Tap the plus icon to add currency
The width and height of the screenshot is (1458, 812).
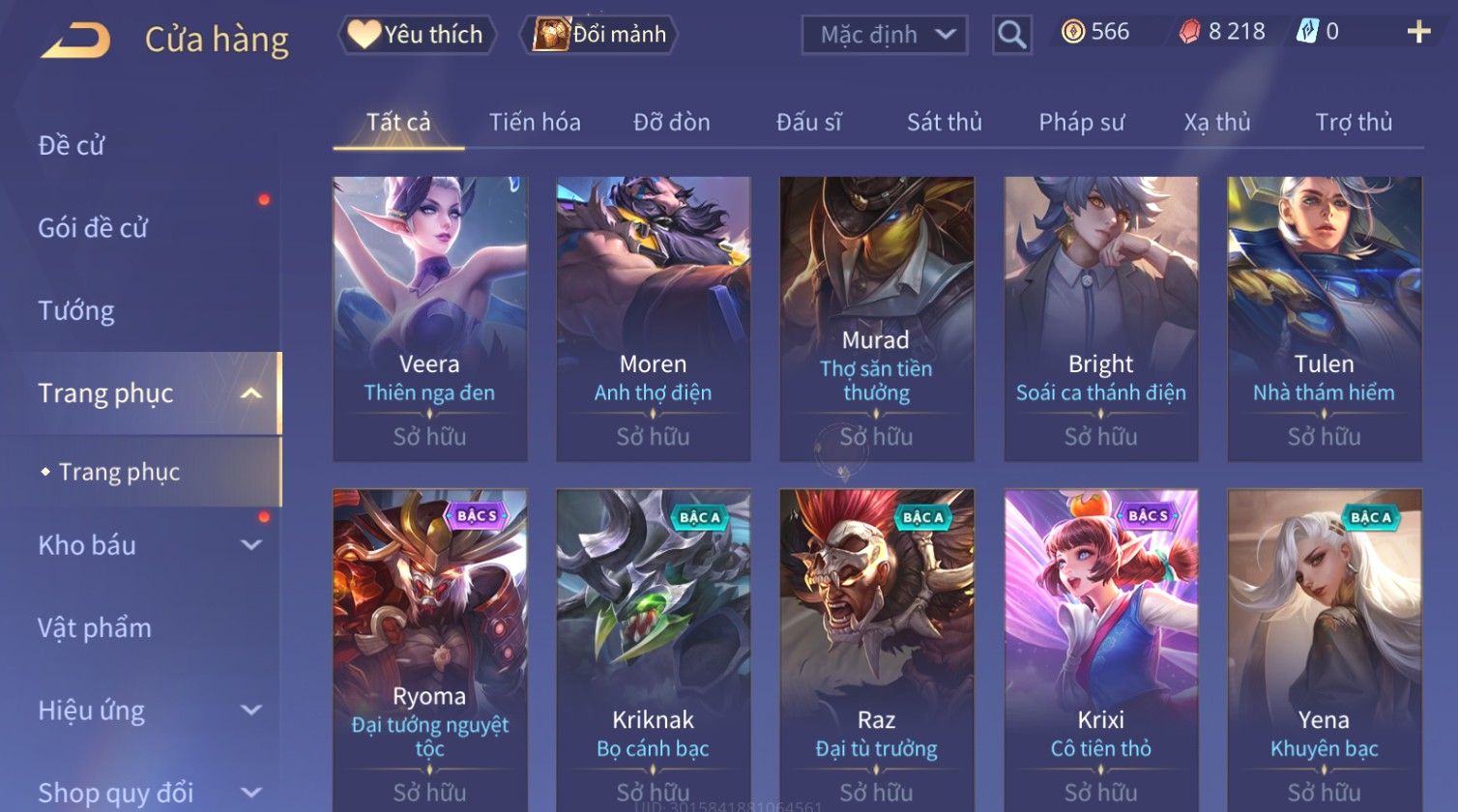click(1418, 32)
